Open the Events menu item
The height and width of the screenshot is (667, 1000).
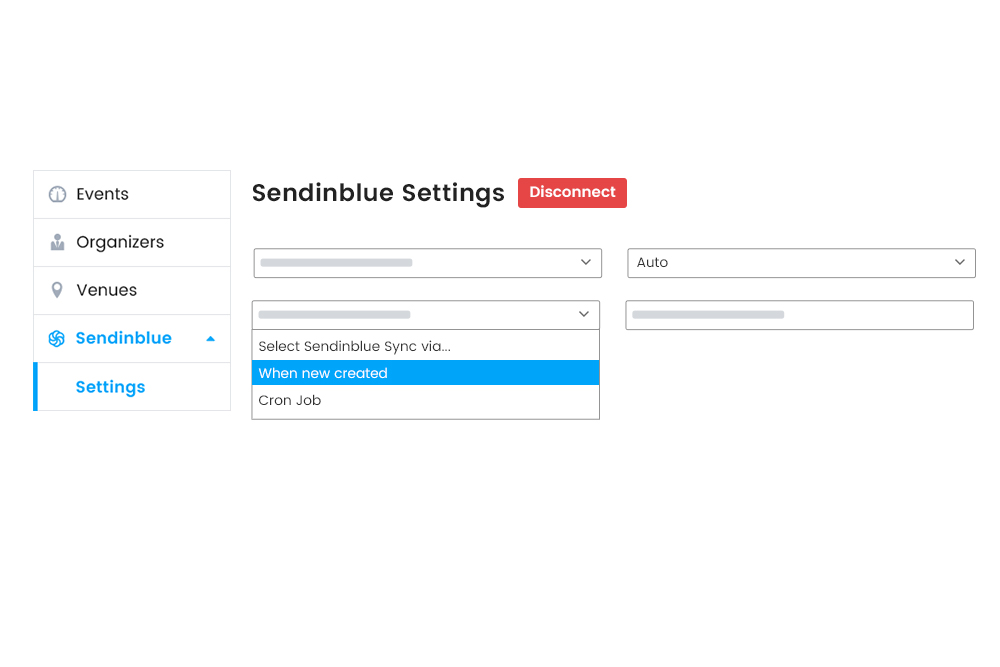[x=102, y=194]
